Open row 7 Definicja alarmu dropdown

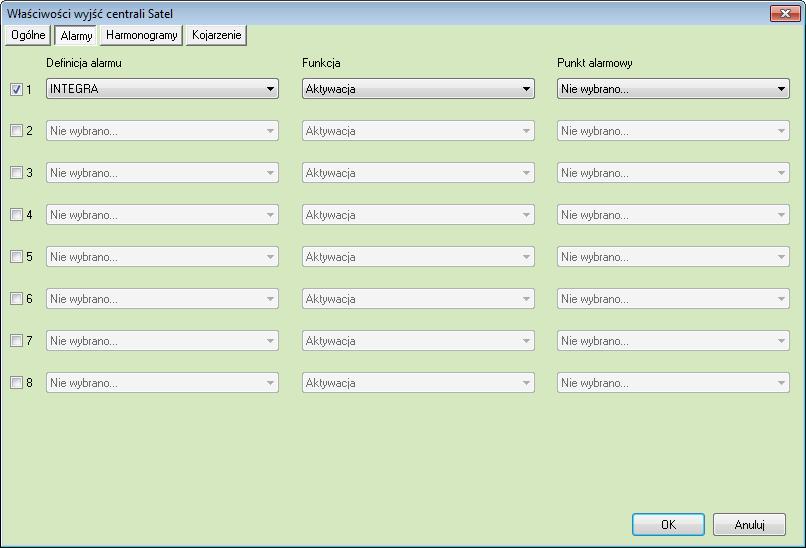[162, 340]
